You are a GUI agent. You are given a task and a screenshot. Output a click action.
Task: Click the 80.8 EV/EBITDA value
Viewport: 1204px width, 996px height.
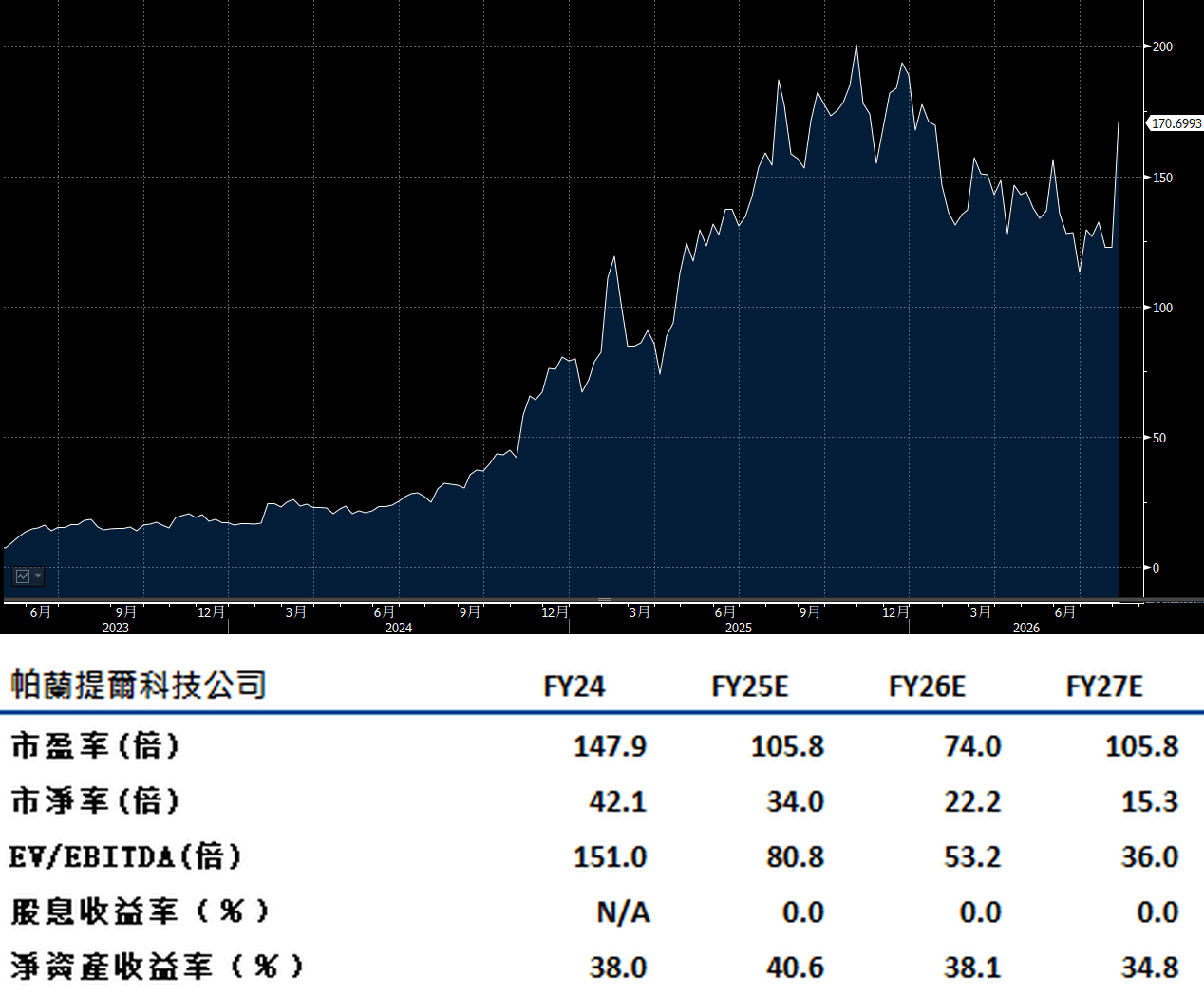coord(795,856)
